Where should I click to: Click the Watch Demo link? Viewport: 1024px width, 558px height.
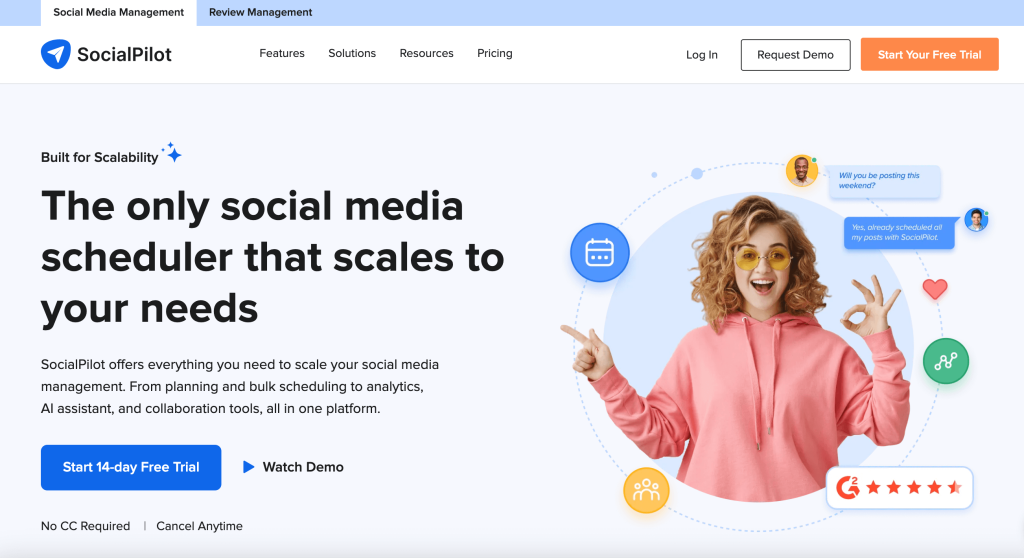click(303, 467)
